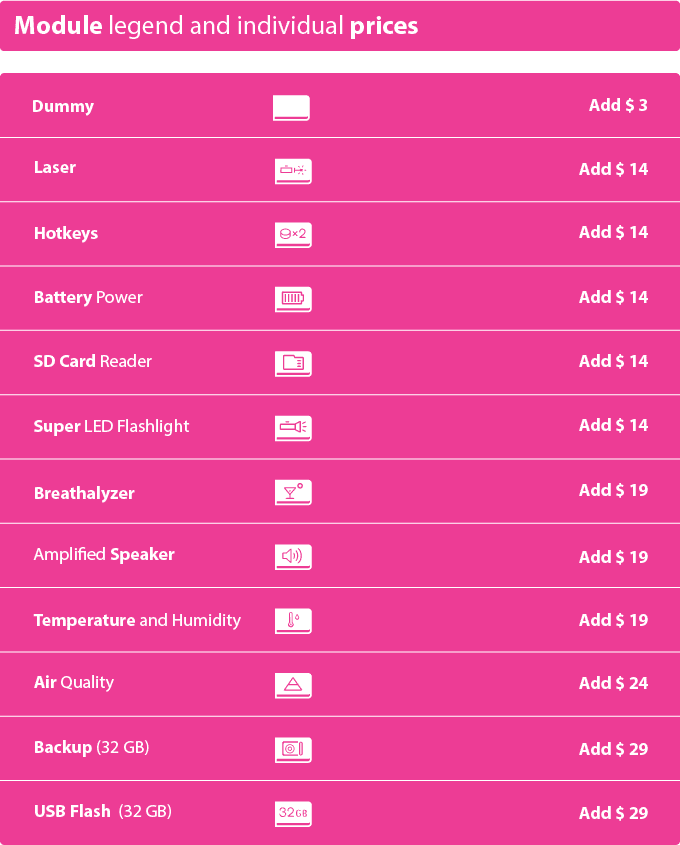
Task: Select the Air Quality triangle icon
Action: (293, 685)
